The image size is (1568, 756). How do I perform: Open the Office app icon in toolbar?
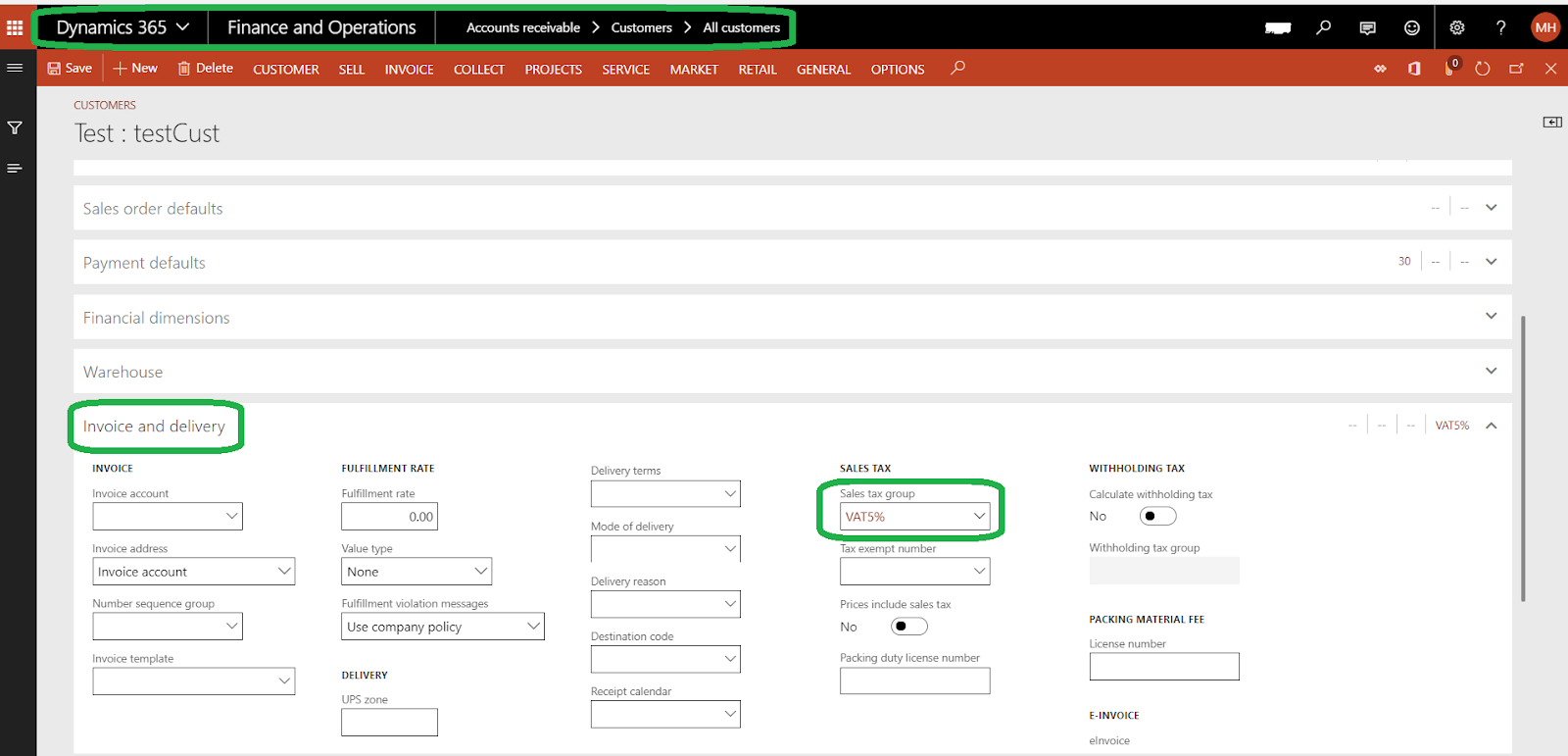(1414, 69)
